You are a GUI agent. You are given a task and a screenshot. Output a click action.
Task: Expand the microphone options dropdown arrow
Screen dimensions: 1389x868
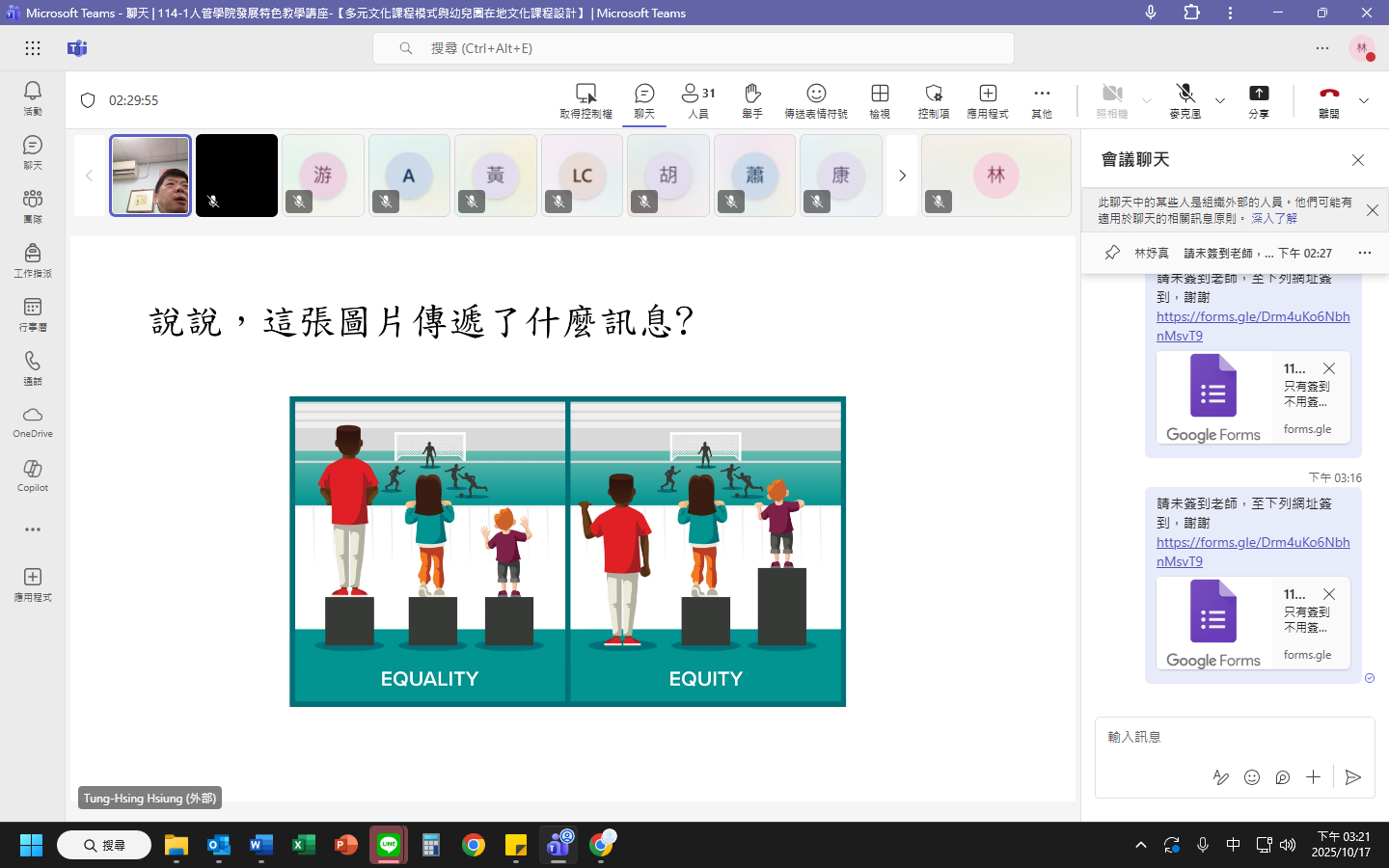[x=1220, y=100]
